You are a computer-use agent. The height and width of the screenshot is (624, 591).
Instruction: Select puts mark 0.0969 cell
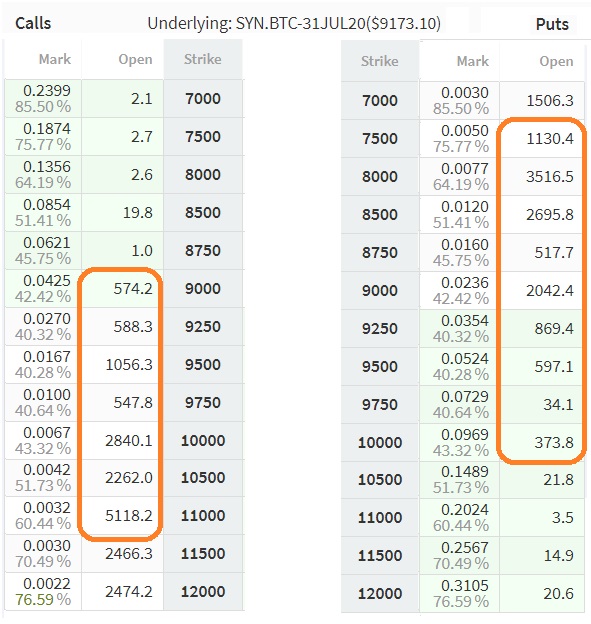459,443
